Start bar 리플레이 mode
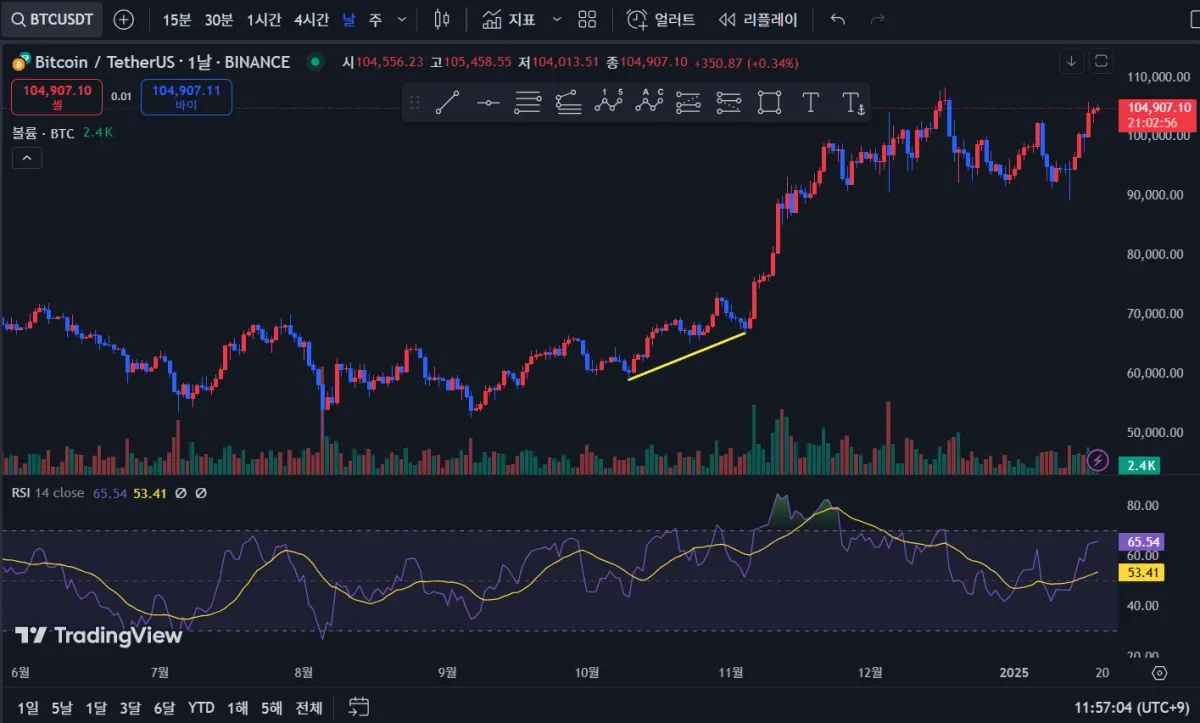This screenshot has height=723, width=1200. tap(758, 19)
